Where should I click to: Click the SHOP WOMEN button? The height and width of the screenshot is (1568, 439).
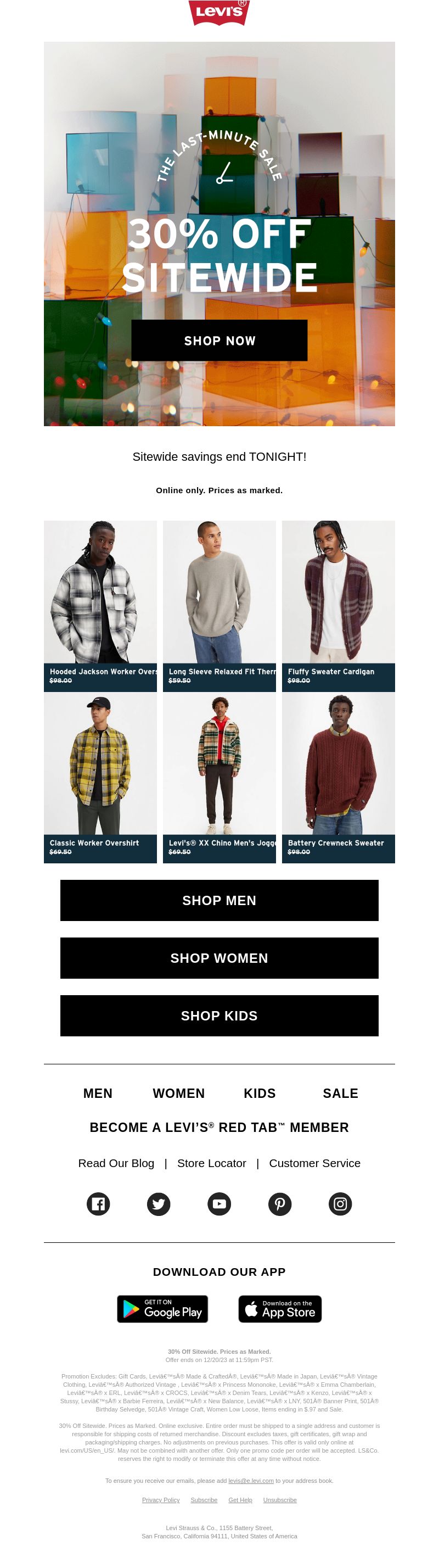219,958
